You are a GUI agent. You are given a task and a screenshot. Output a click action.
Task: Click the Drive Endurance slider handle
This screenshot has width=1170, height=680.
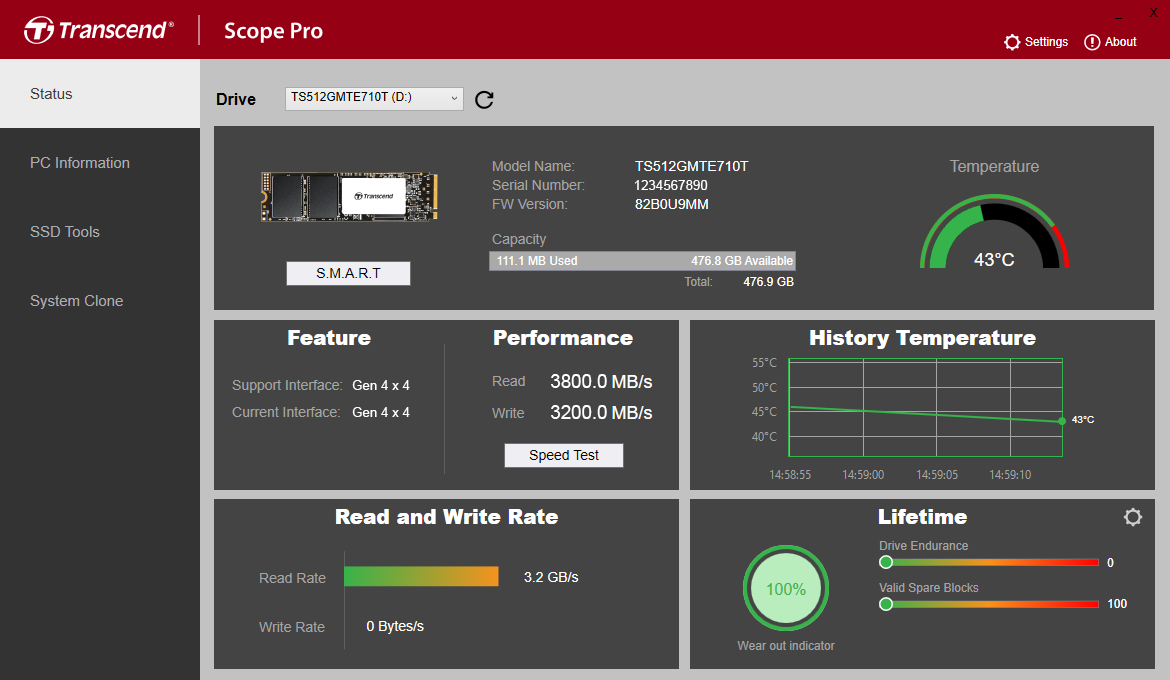886,562
